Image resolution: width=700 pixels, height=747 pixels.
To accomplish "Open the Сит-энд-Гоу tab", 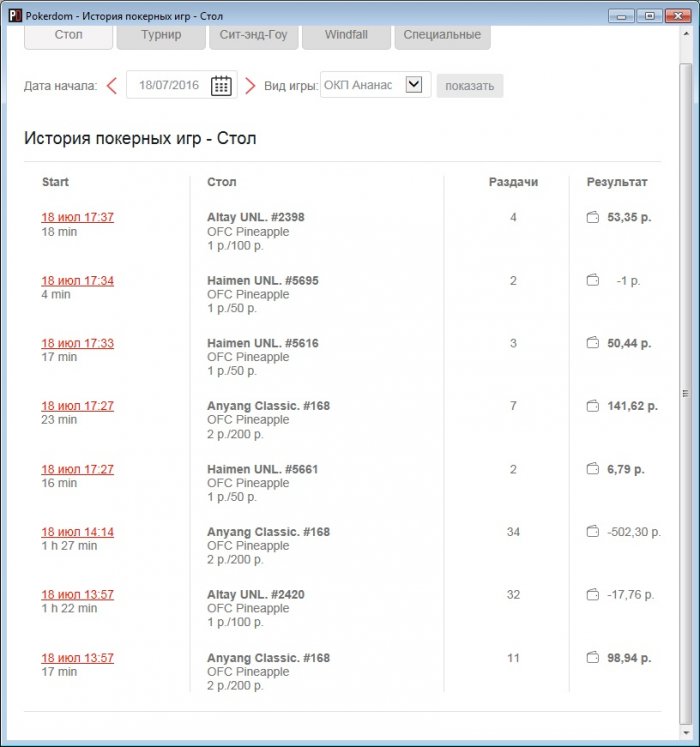I will pos(254,36).
